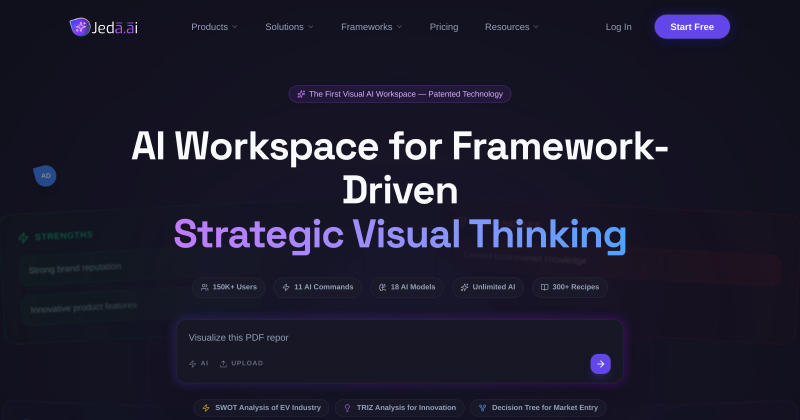Select Decision Tree for Market Entry suggestion

538,408
